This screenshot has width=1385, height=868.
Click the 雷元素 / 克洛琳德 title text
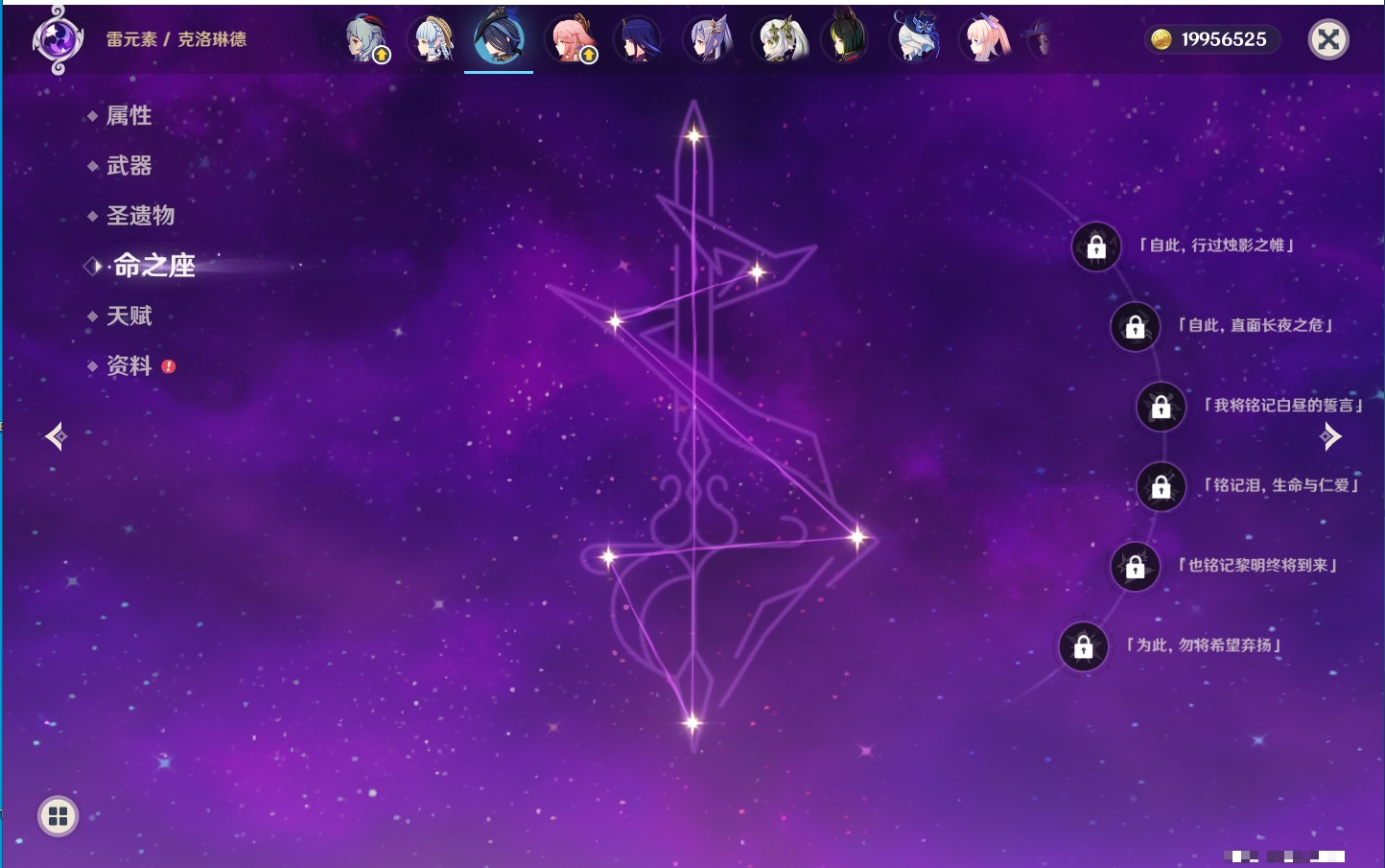pos(176,39)
